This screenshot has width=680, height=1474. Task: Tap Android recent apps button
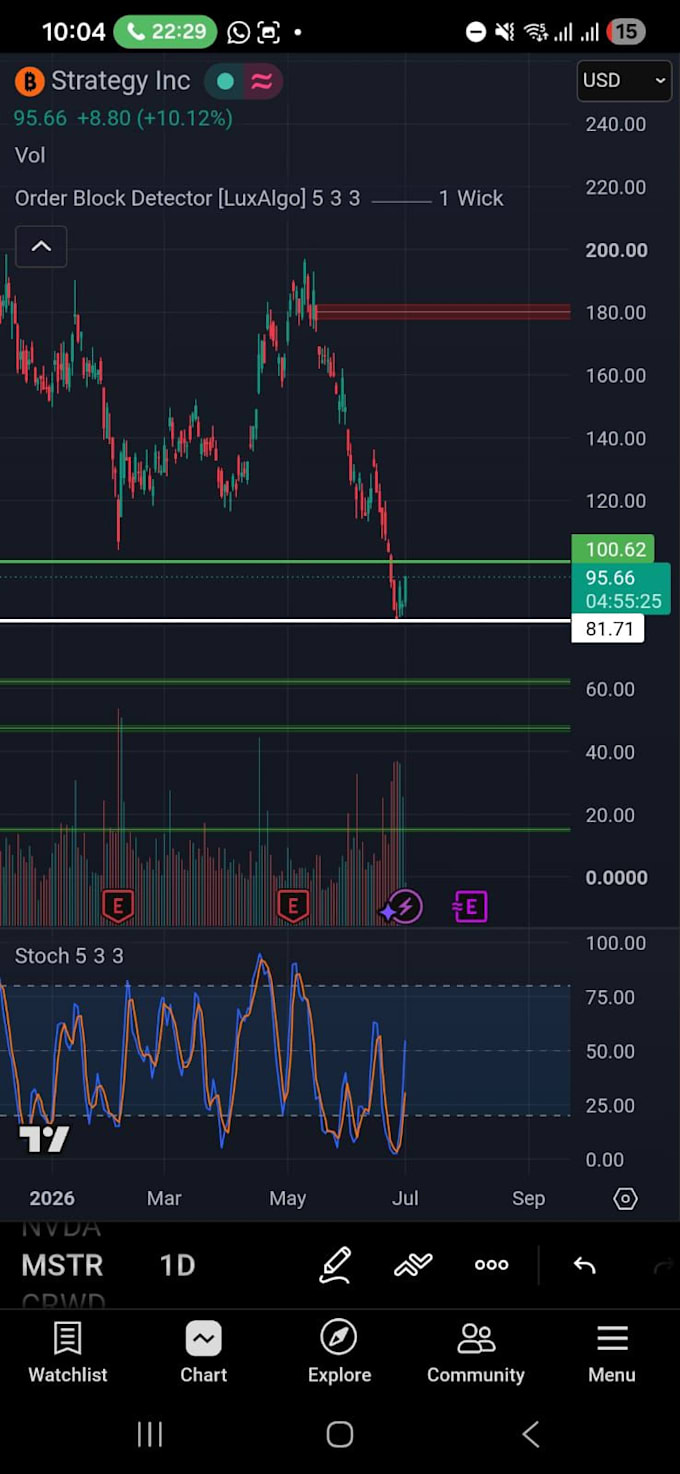[x=150, y=1434]
